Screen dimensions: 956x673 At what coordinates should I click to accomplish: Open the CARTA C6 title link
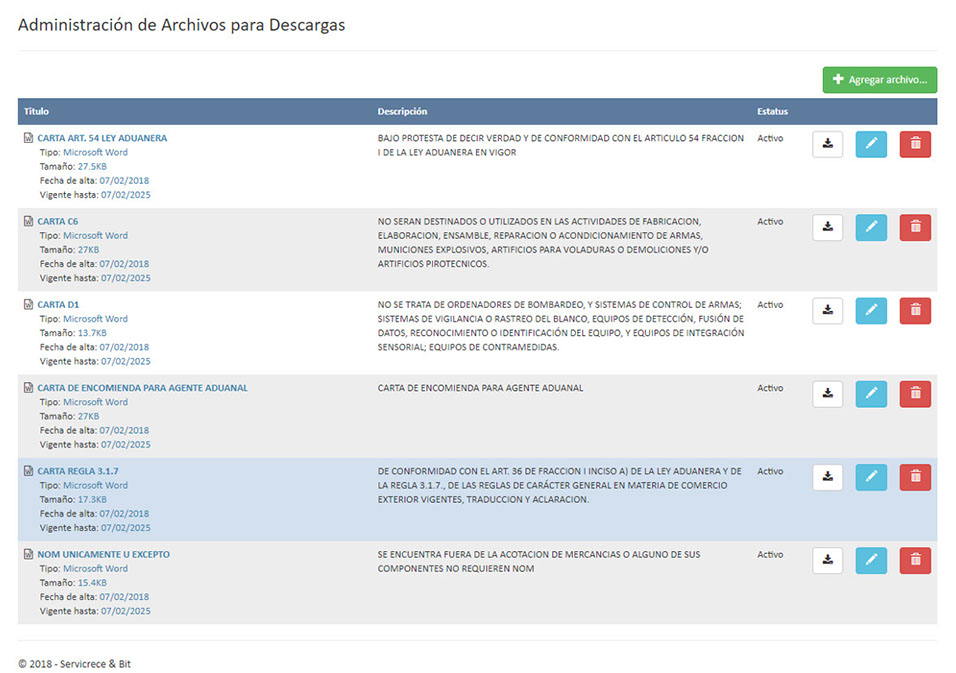click(57, 221)
